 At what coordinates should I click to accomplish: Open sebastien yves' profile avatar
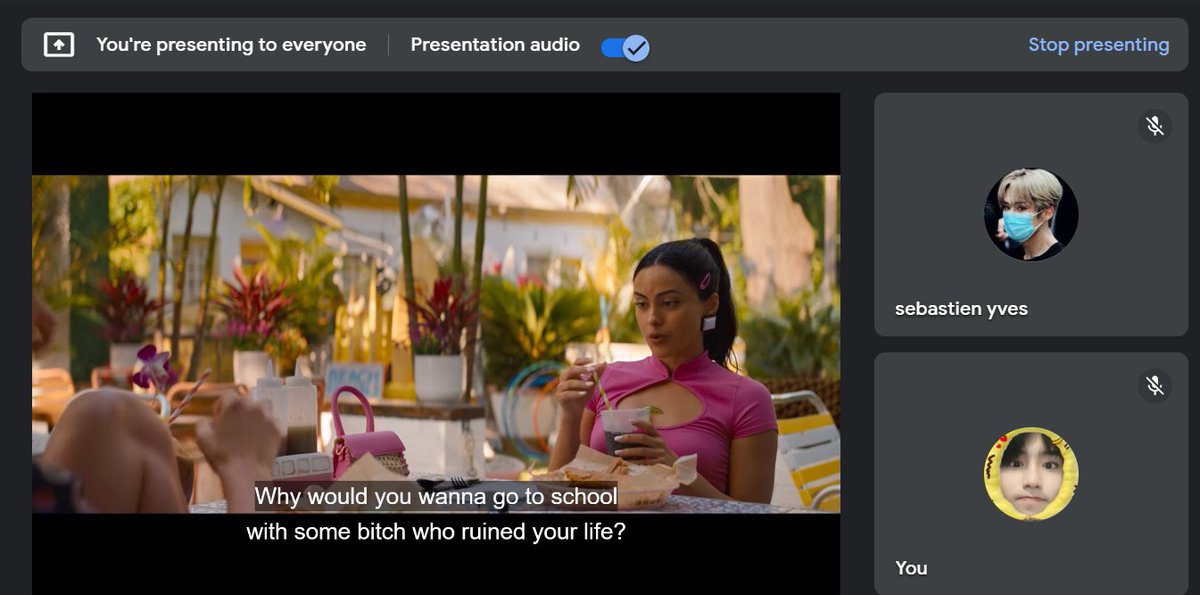pyautogui.click(x=1031, y=214)
